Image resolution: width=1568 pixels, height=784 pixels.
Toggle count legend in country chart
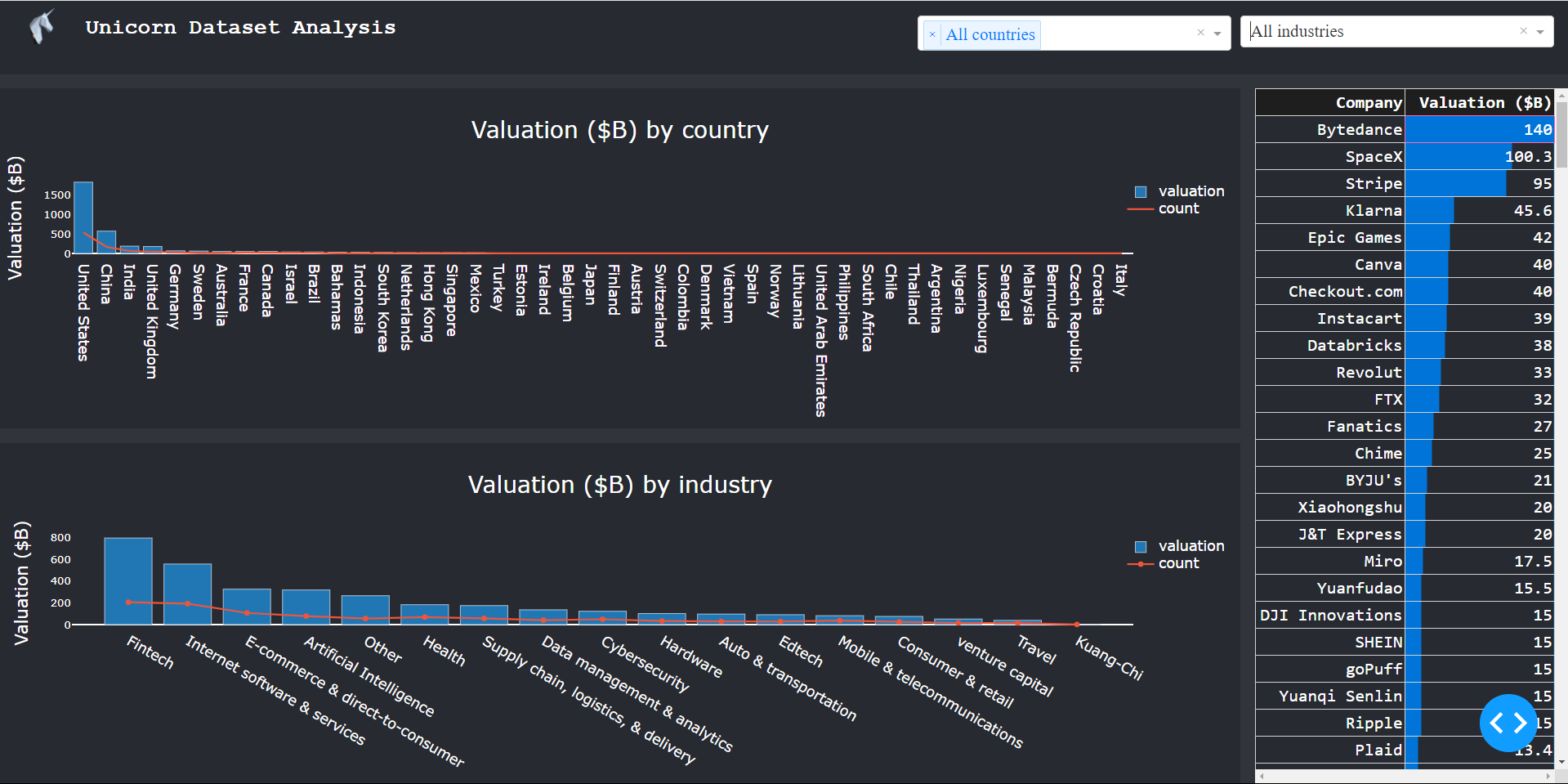click(1164, 208)
